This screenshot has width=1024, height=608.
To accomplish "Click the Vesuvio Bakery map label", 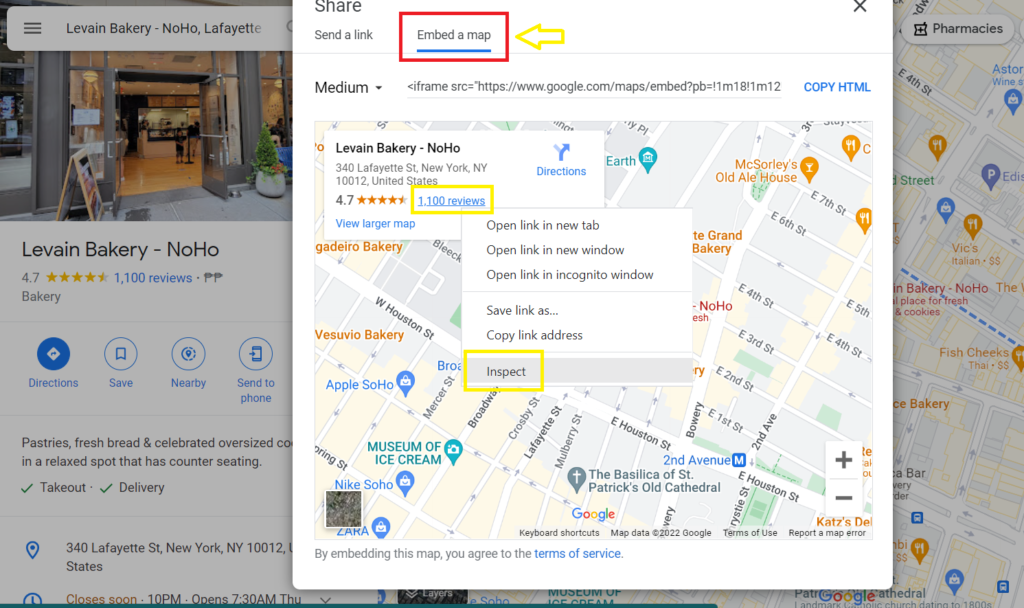I will click(360, 335).
